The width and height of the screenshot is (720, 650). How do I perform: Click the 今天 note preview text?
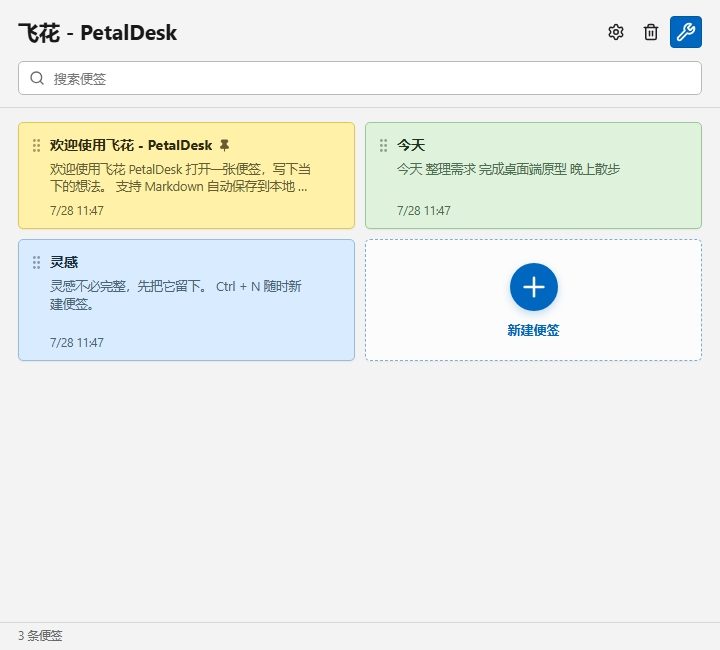[x=508, y=169]
